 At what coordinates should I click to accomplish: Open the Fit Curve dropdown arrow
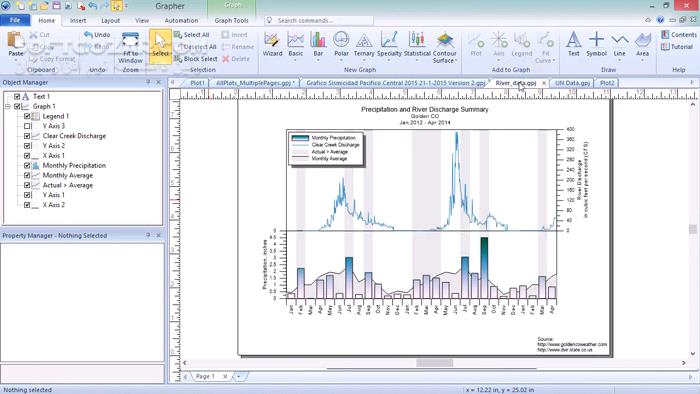(x=554, y=61)
